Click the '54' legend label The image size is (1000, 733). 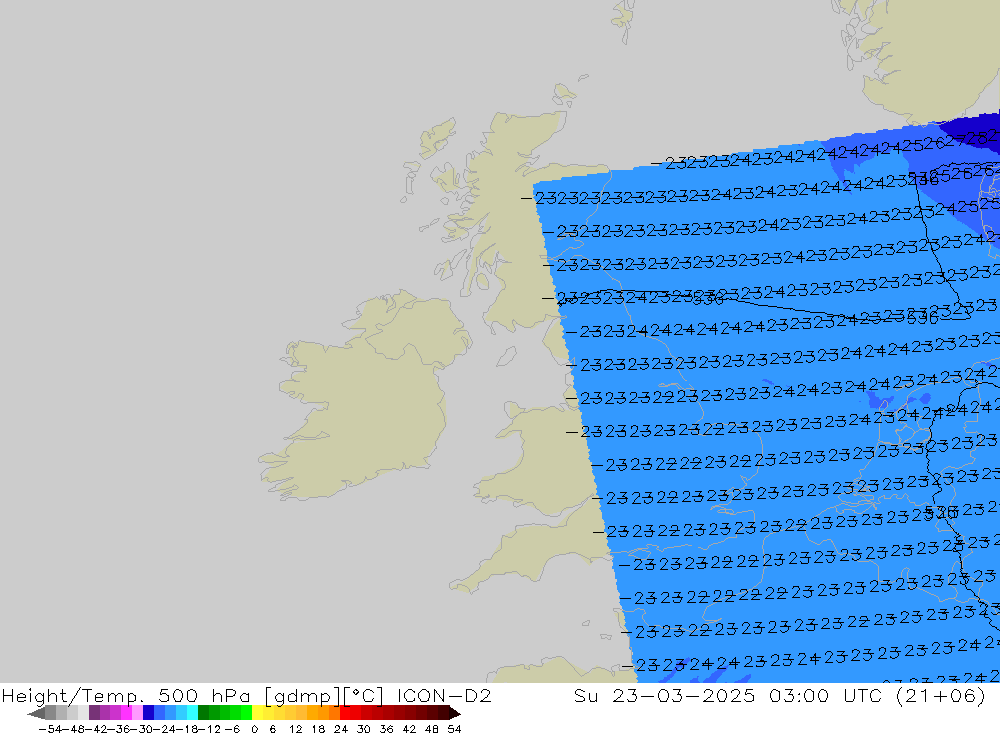454,729
